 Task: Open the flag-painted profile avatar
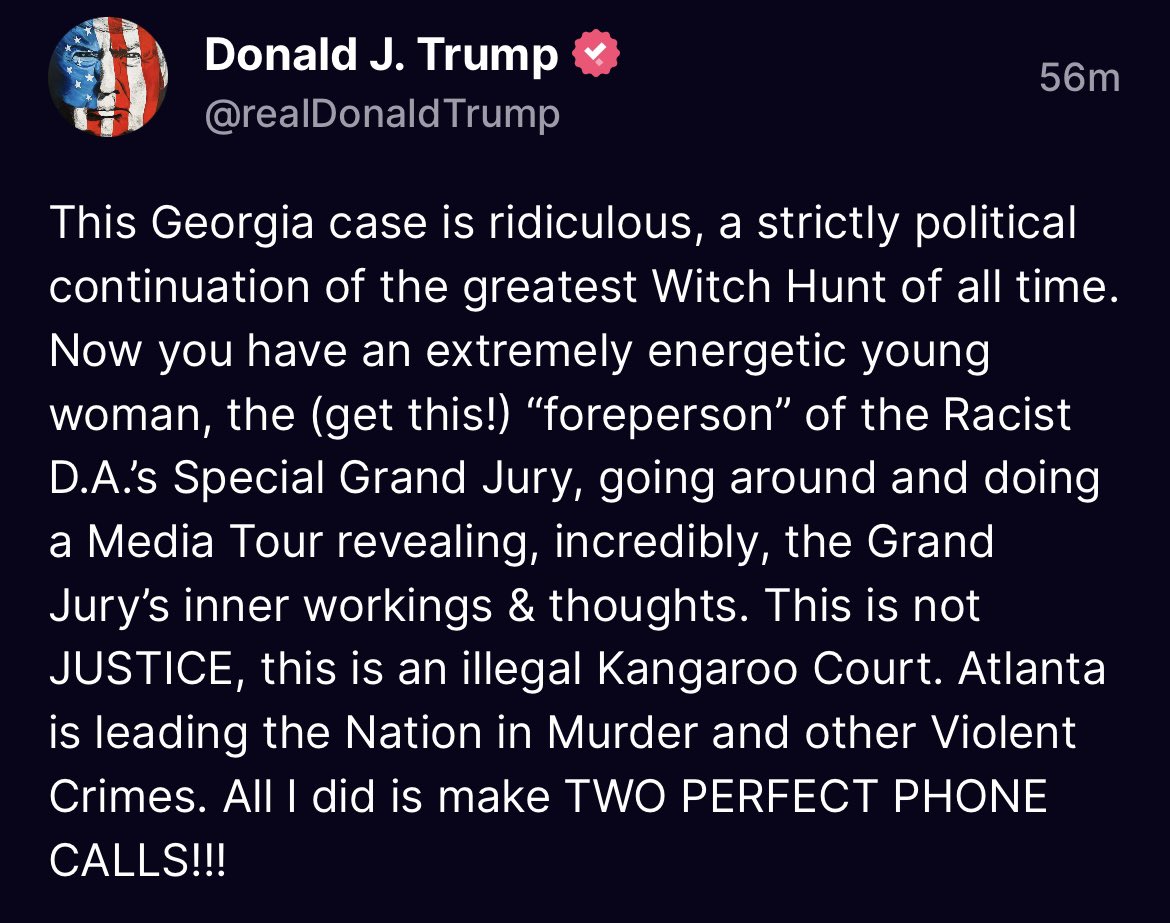[108, 77]
